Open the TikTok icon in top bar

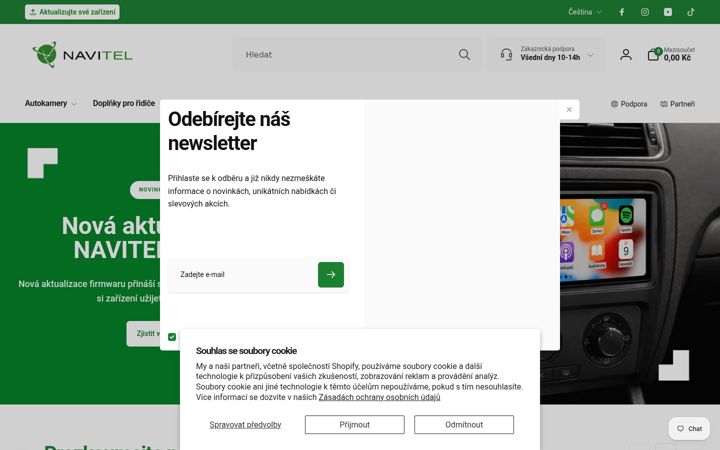(x=691, y=12)
